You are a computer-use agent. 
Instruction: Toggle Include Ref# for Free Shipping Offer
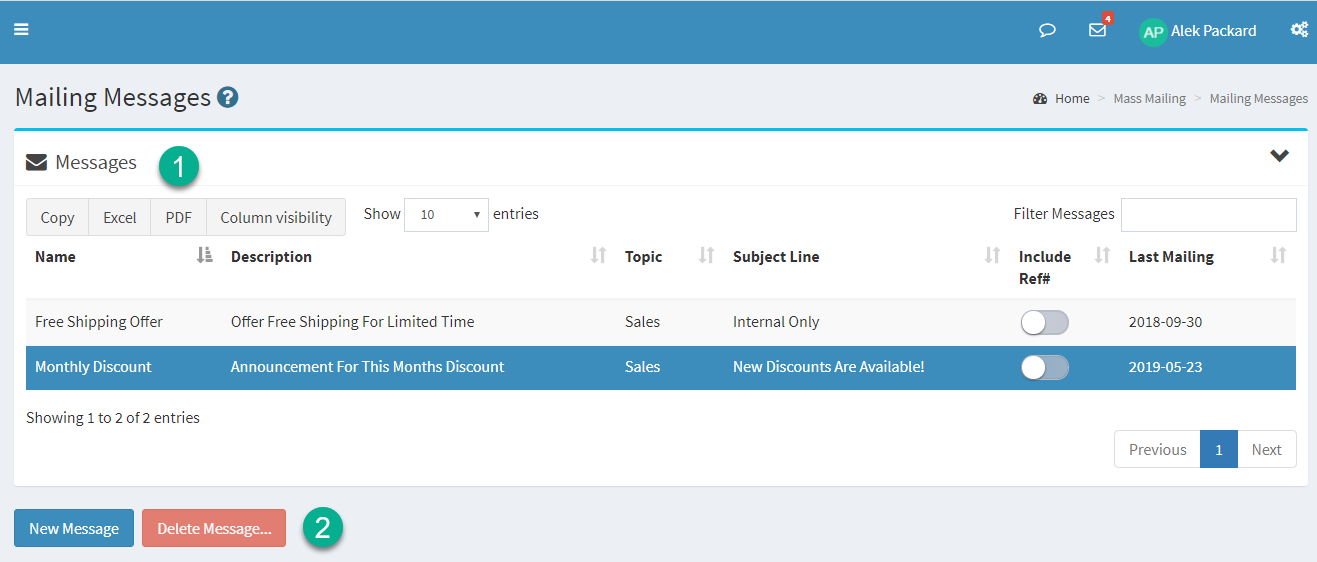pyautogui.click(x=1044, y=322)
